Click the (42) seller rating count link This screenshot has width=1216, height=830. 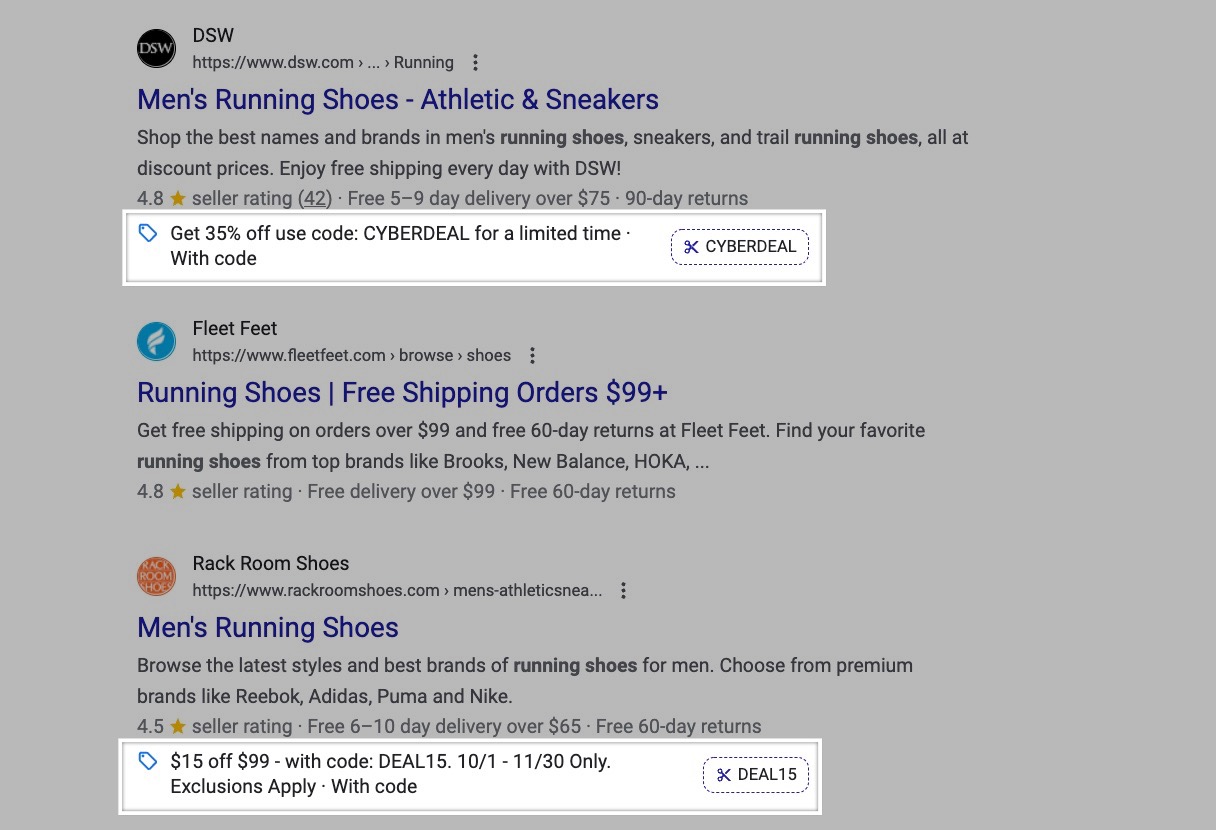pyautogui.click(x=316, y=199)
